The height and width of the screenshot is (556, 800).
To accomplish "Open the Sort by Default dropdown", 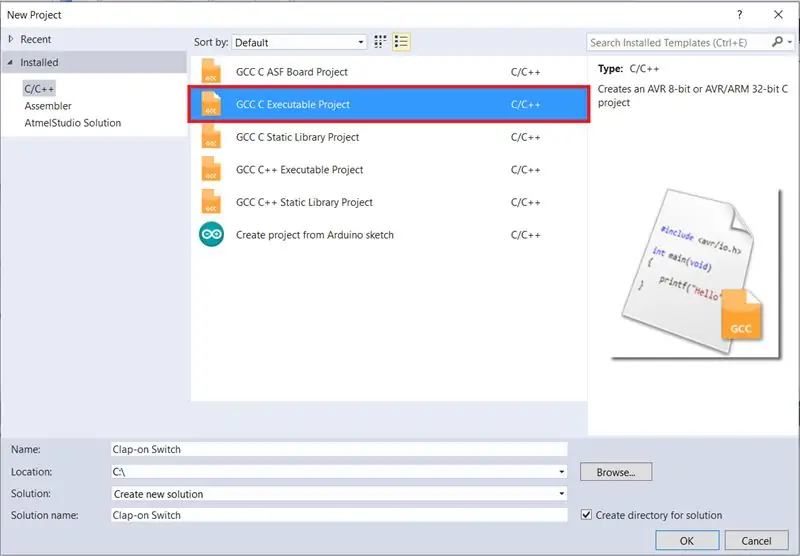I will [x=299, y=42].
